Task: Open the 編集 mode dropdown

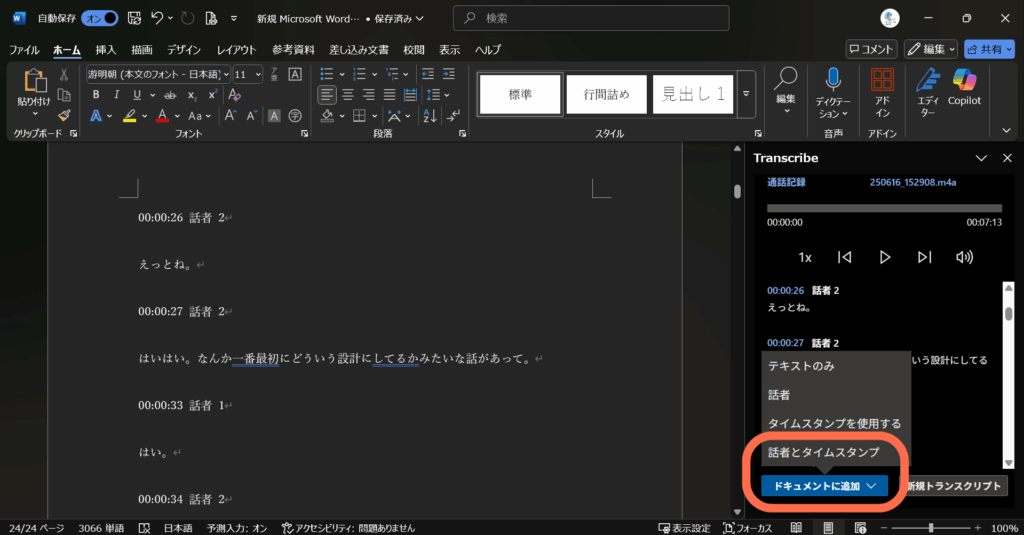Action: click(932, 49)
